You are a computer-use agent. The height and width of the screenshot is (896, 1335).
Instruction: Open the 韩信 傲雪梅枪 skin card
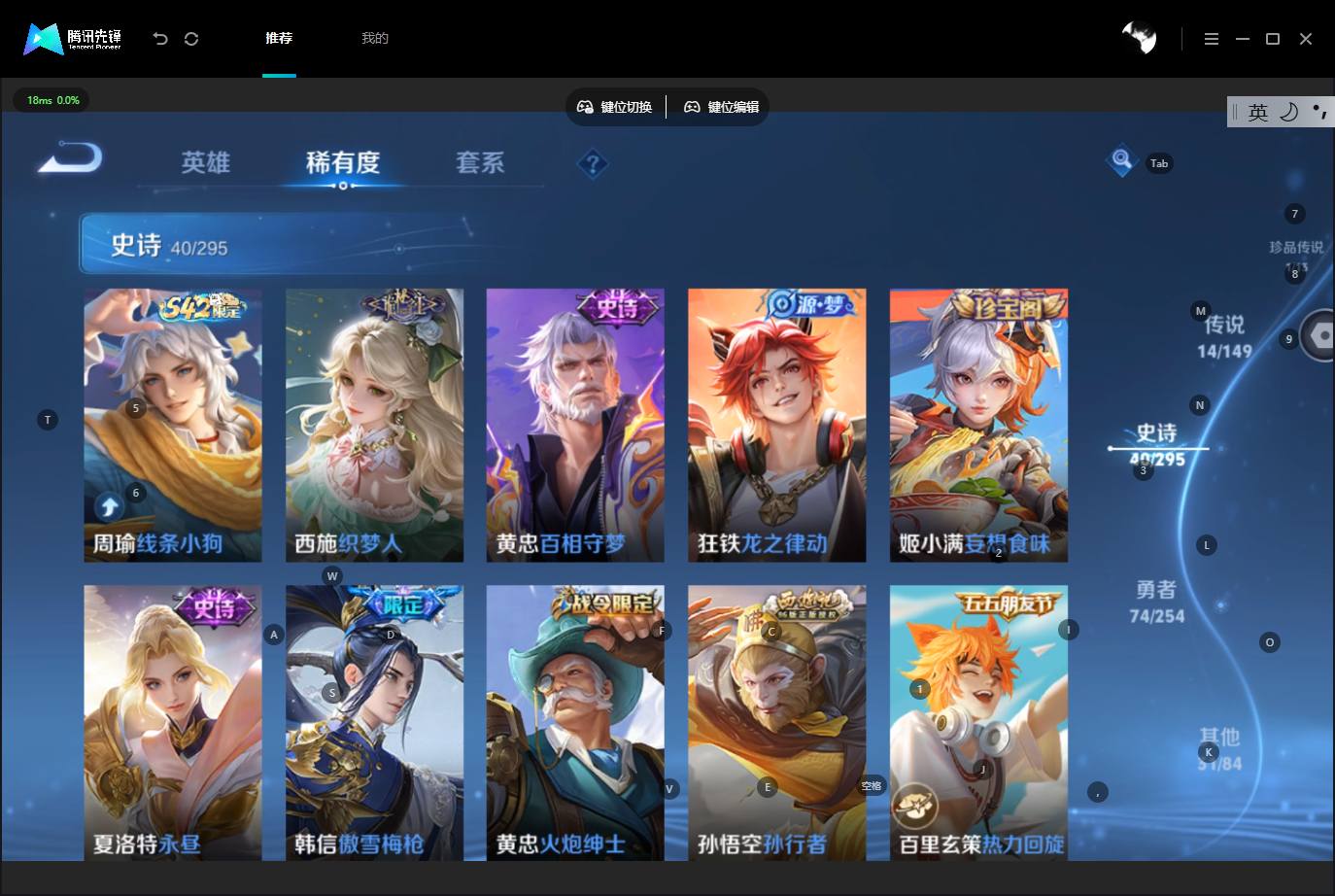point(374,722)
